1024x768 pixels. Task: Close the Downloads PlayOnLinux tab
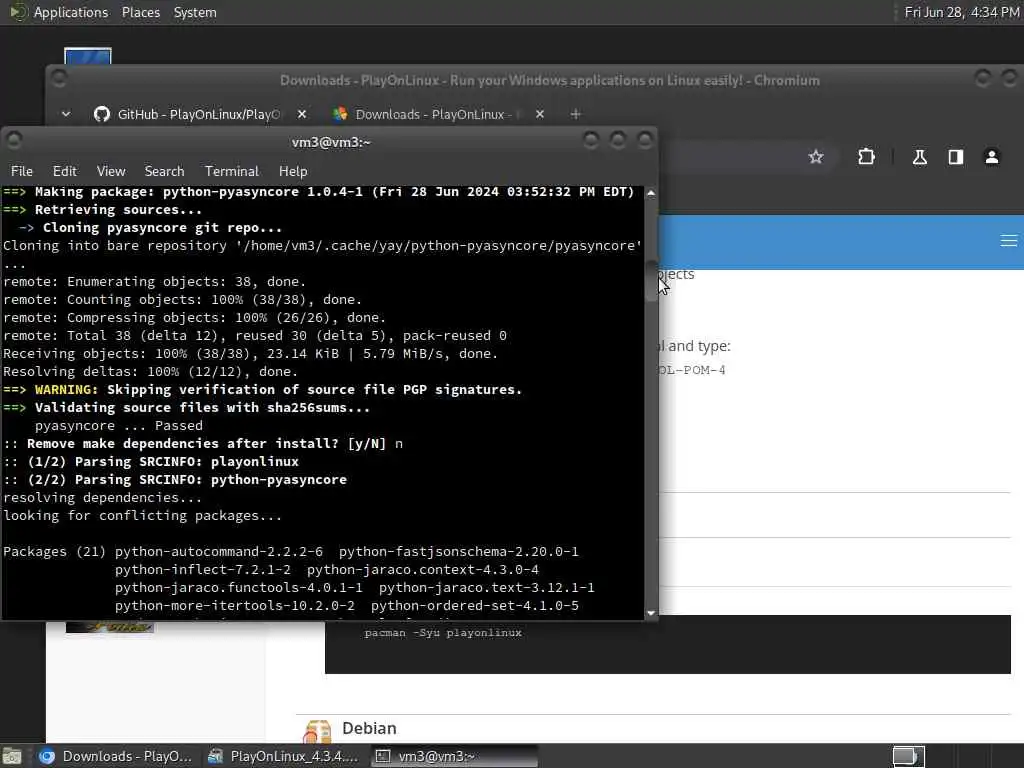click(539, 114)
